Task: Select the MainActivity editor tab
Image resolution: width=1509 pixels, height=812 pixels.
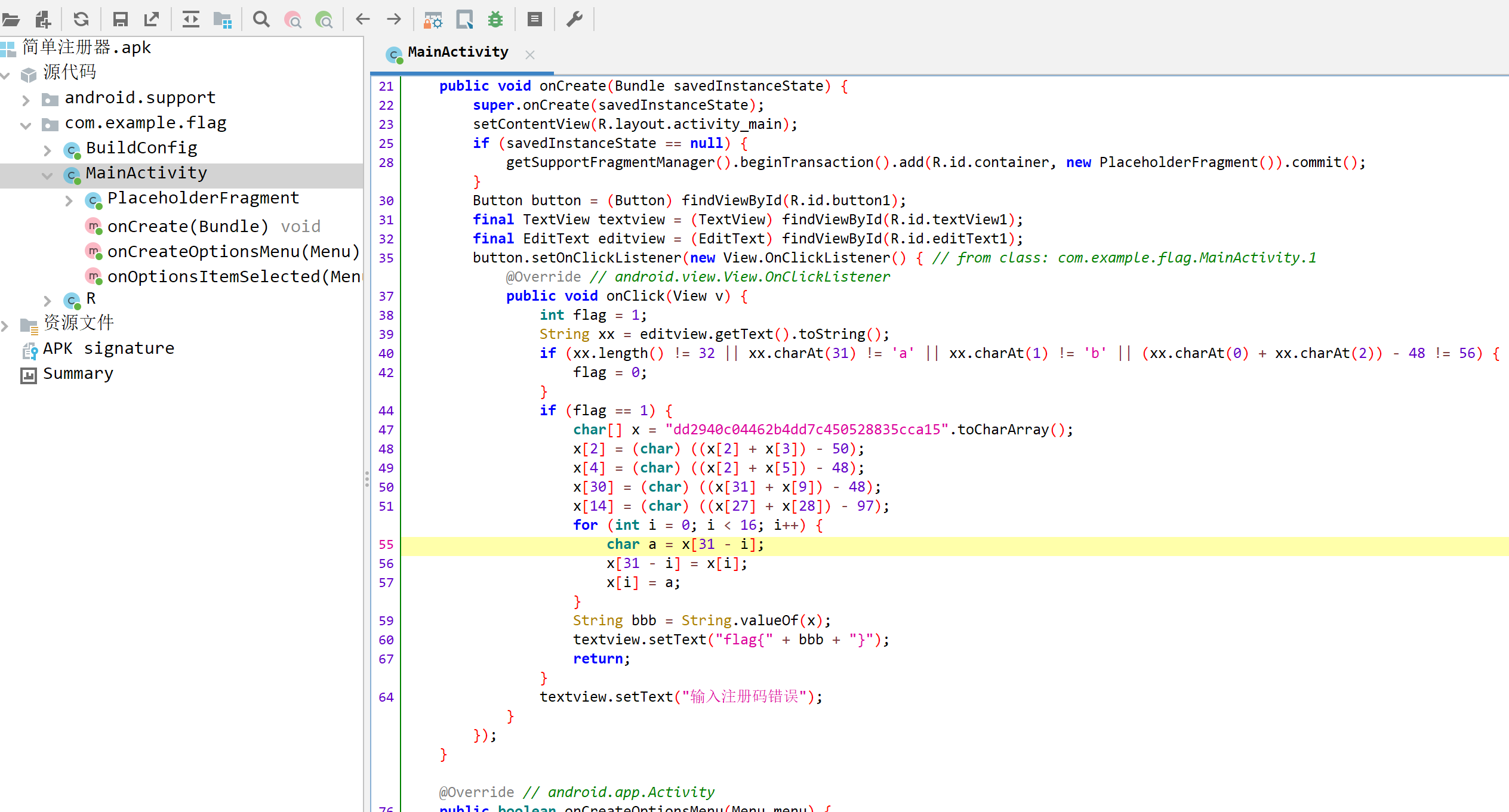Action: coord(457,53)
